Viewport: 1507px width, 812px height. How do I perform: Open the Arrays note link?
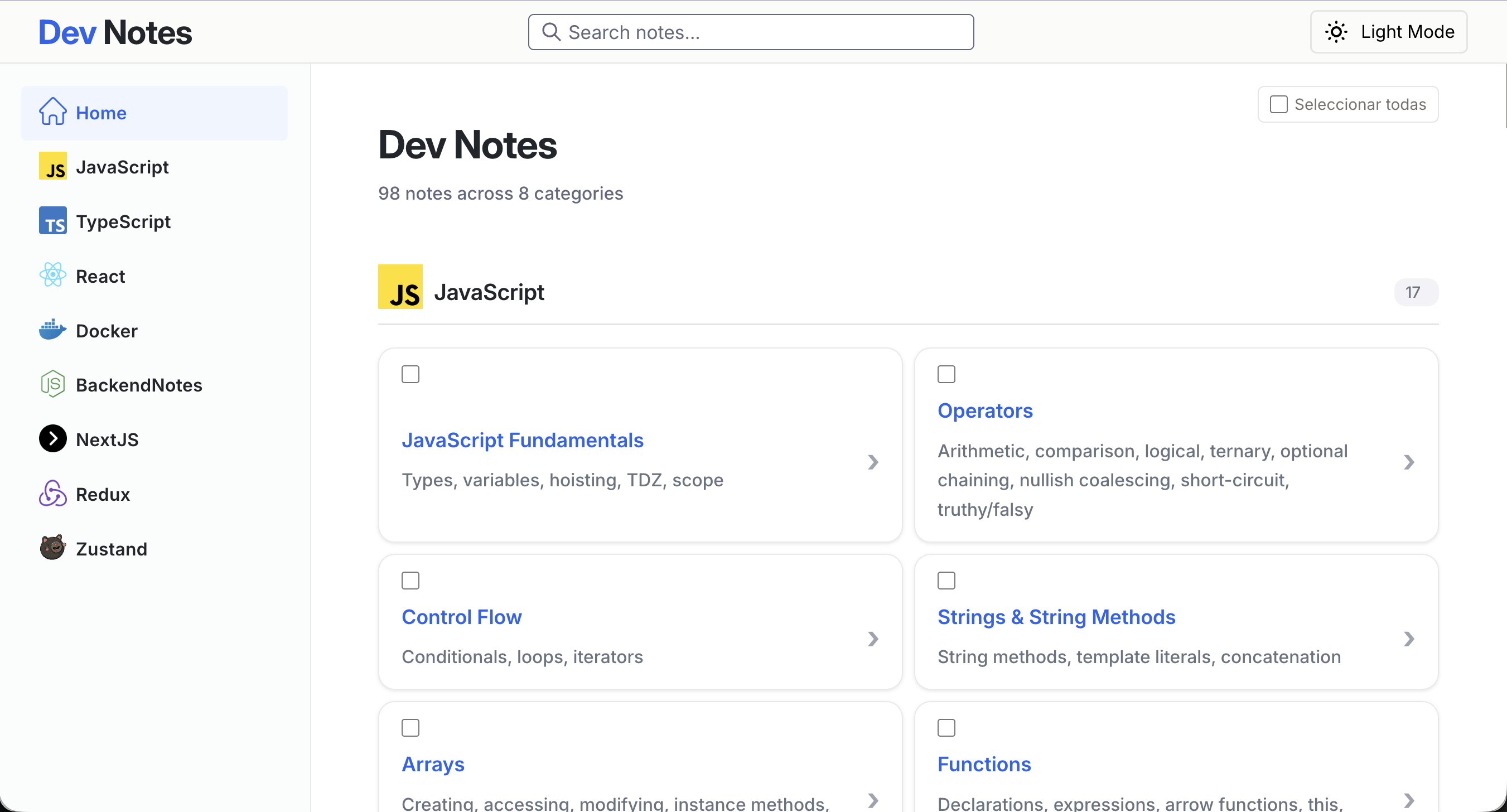point(433,765)
